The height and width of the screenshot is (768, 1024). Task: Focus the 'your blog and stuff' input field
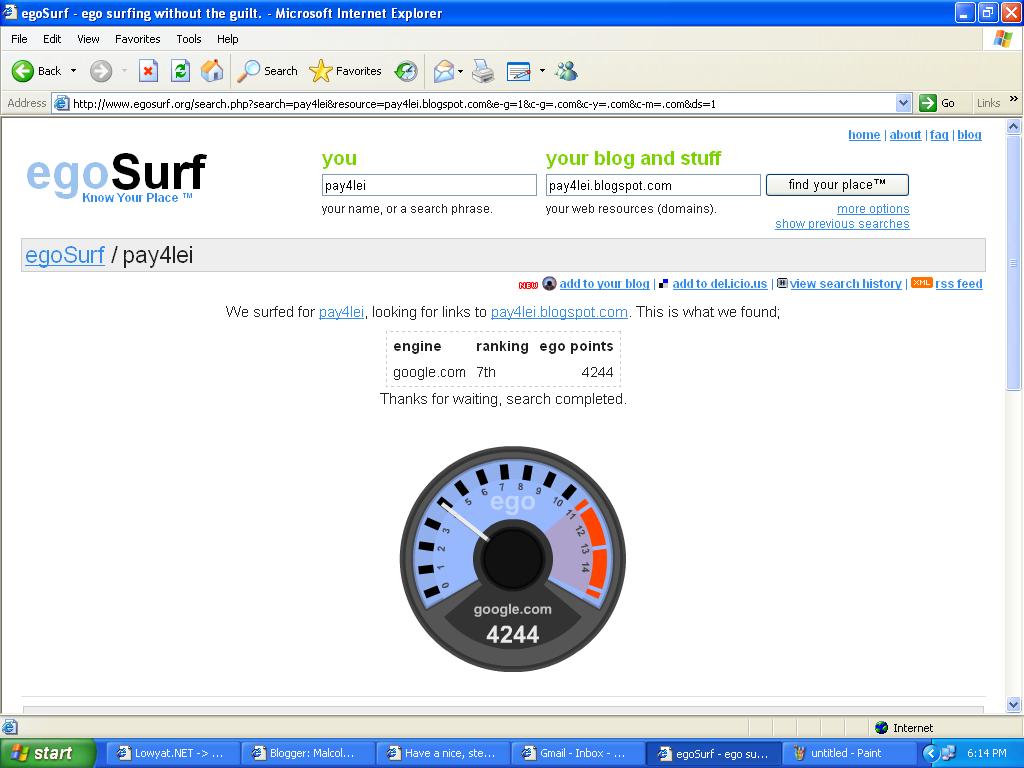click(653, 185)
